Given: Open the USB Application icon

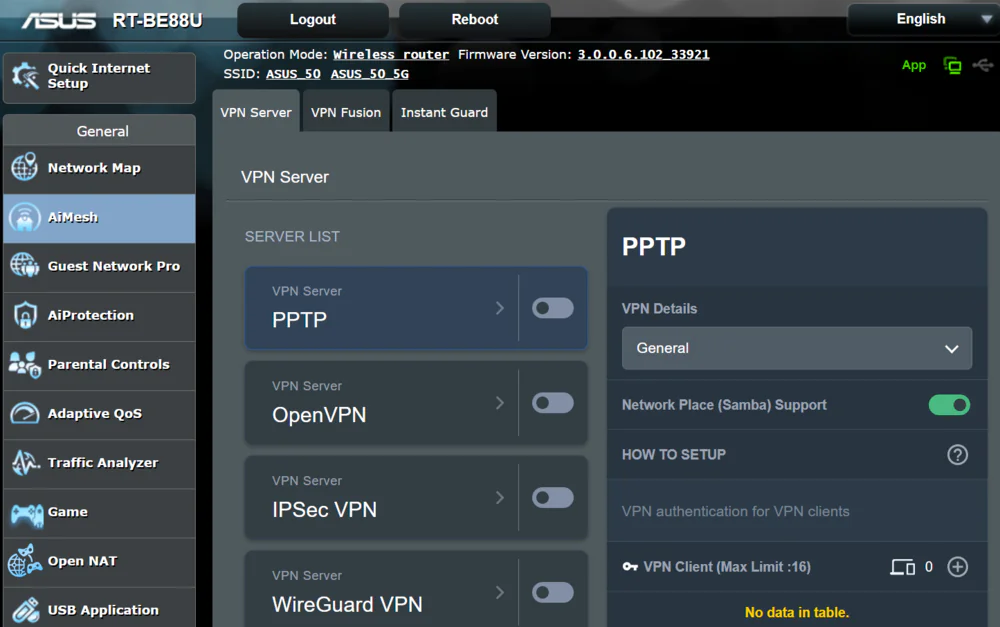Looking at the screenshot, I should (25, 610).
